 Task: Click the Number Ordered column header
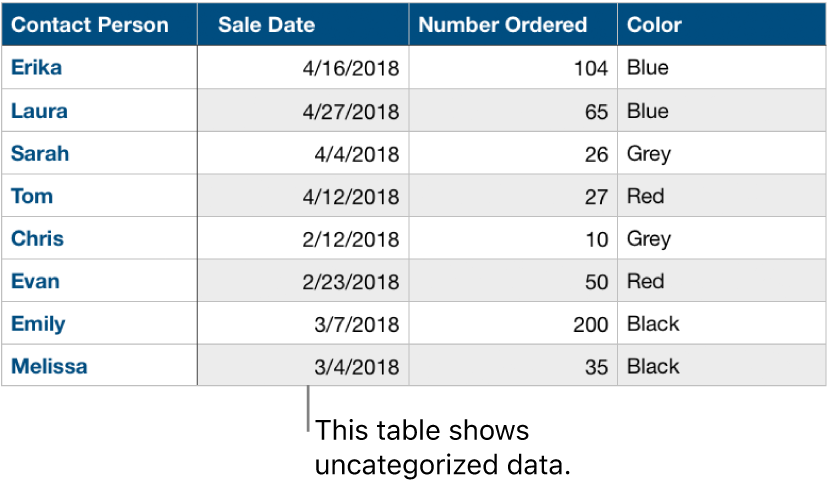503,25
